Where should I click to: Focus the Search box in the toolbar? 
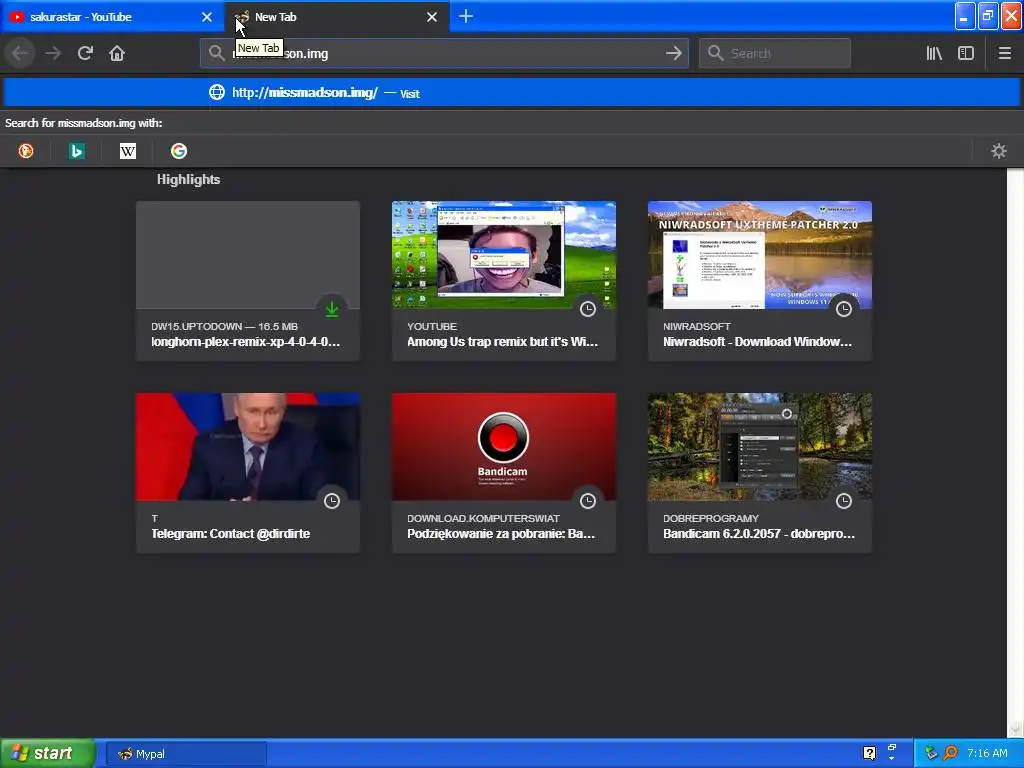tap(775, 54)
